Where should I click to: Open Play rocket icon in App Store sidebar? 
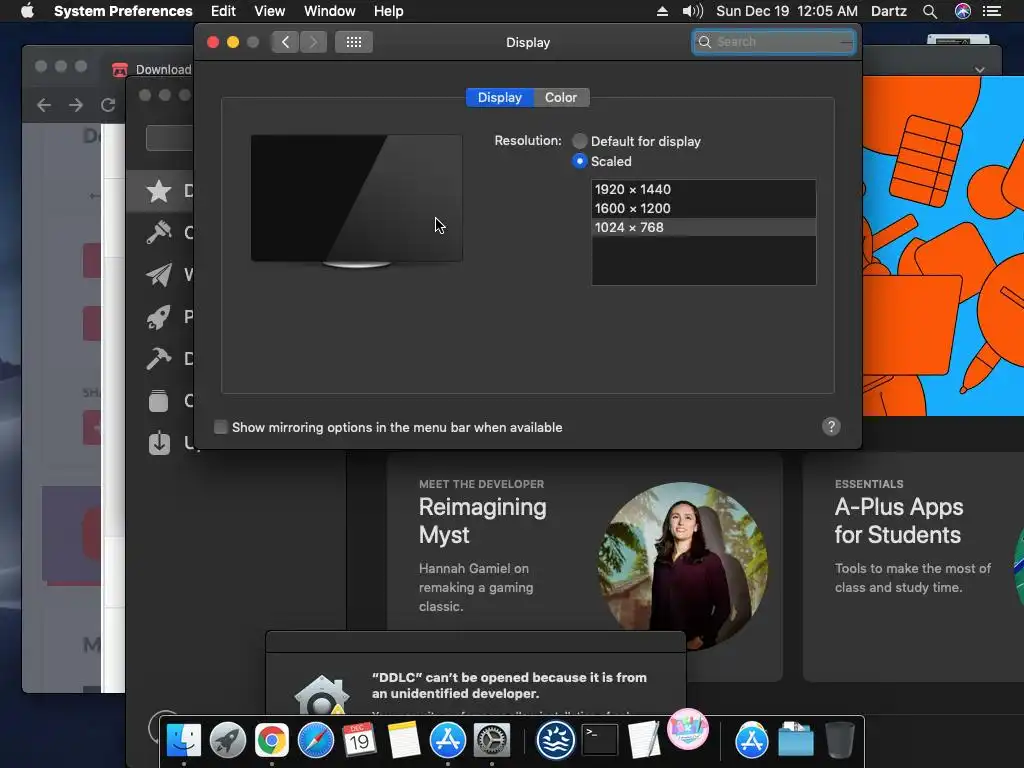point(159,317)
